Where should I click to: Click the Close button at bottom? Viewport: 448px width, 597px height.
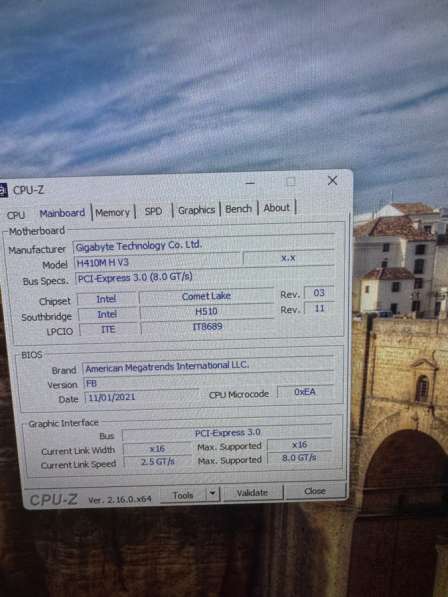coord(315,491)
